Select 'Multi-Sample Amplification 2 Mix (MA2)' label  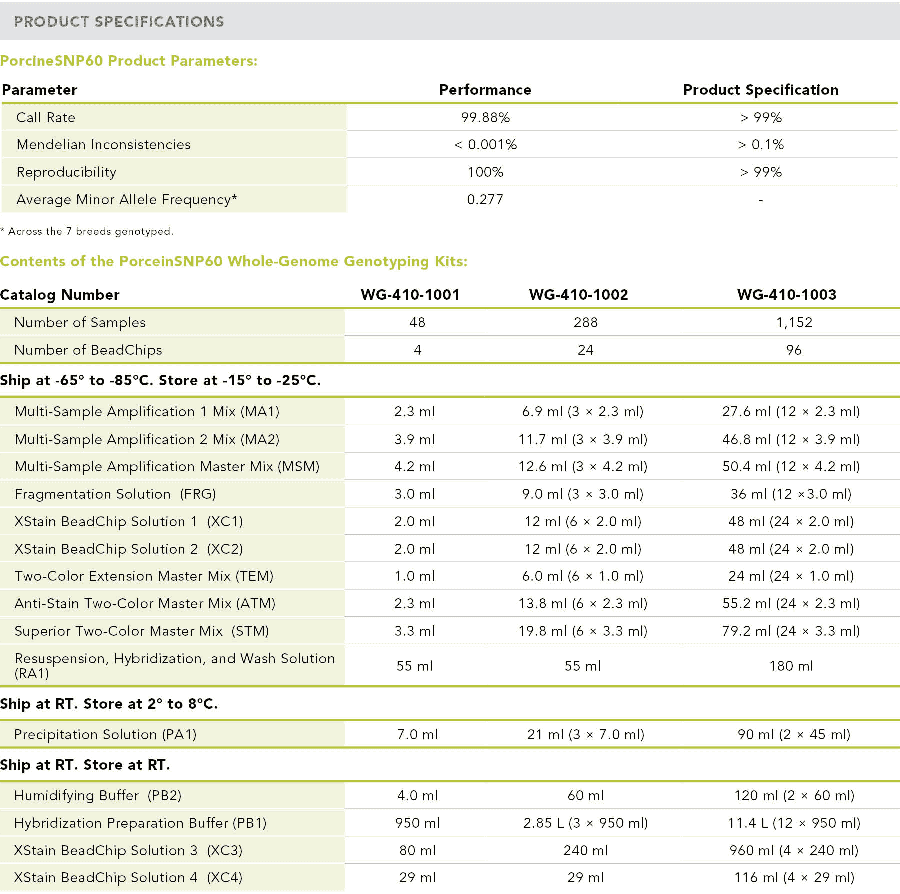pos(147,439)
